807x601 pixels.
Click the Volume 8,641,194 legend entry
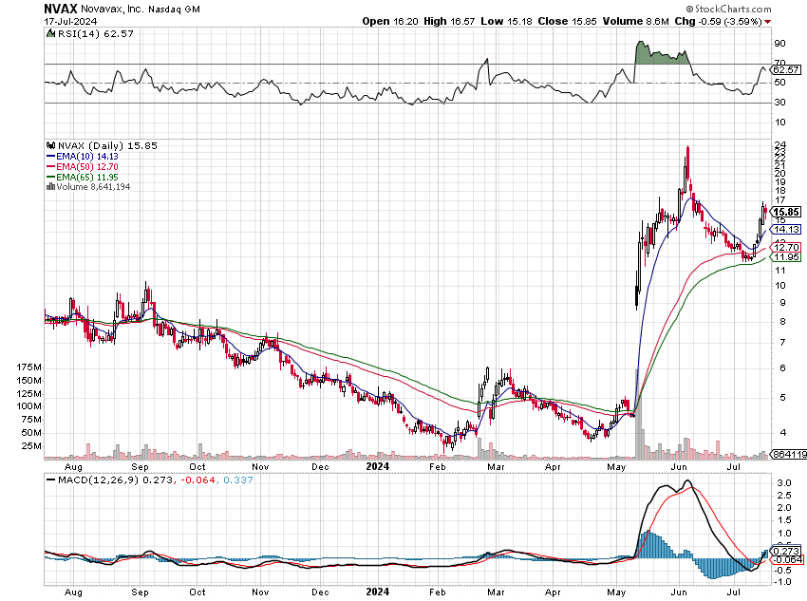click(93, 187)
